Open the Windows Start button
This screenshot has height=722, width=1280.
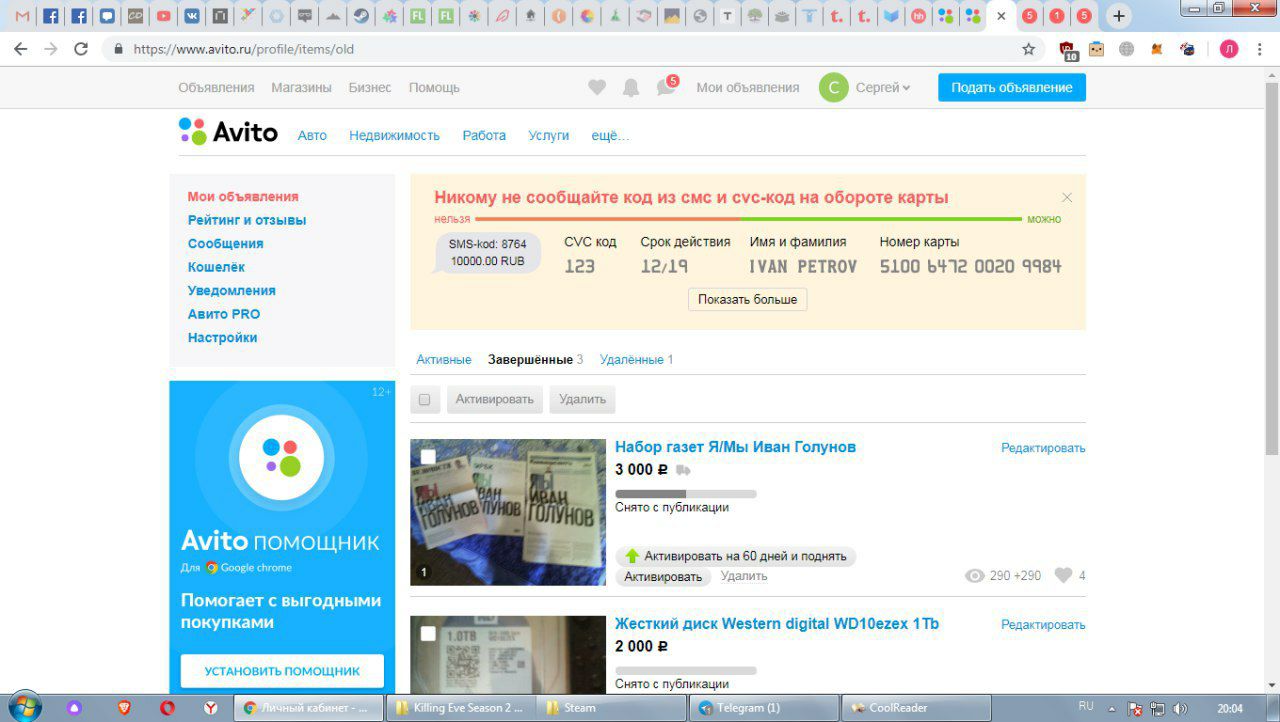[x=24, y=706]
